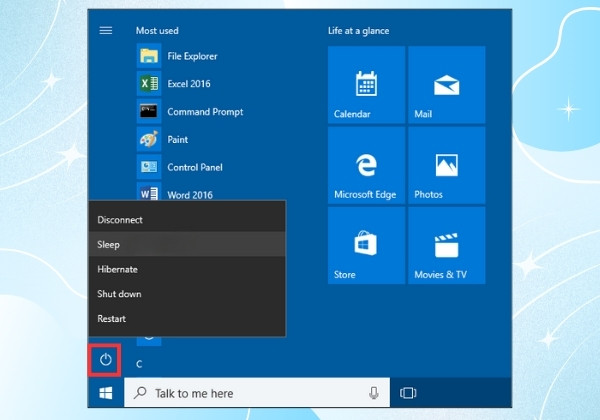The image size is (600, 420).
Task: Click the 'Talk to me here' search box
Action: pyautogui.click(x=257, y=393)
